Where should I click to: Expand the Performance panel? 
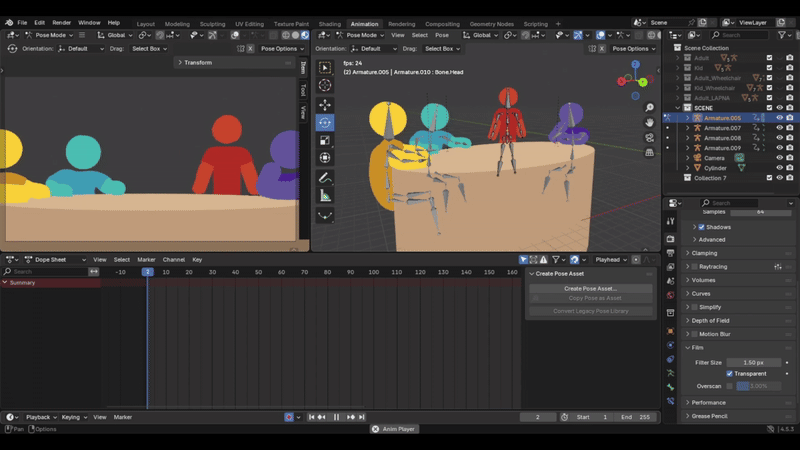[x=709, y=402]
